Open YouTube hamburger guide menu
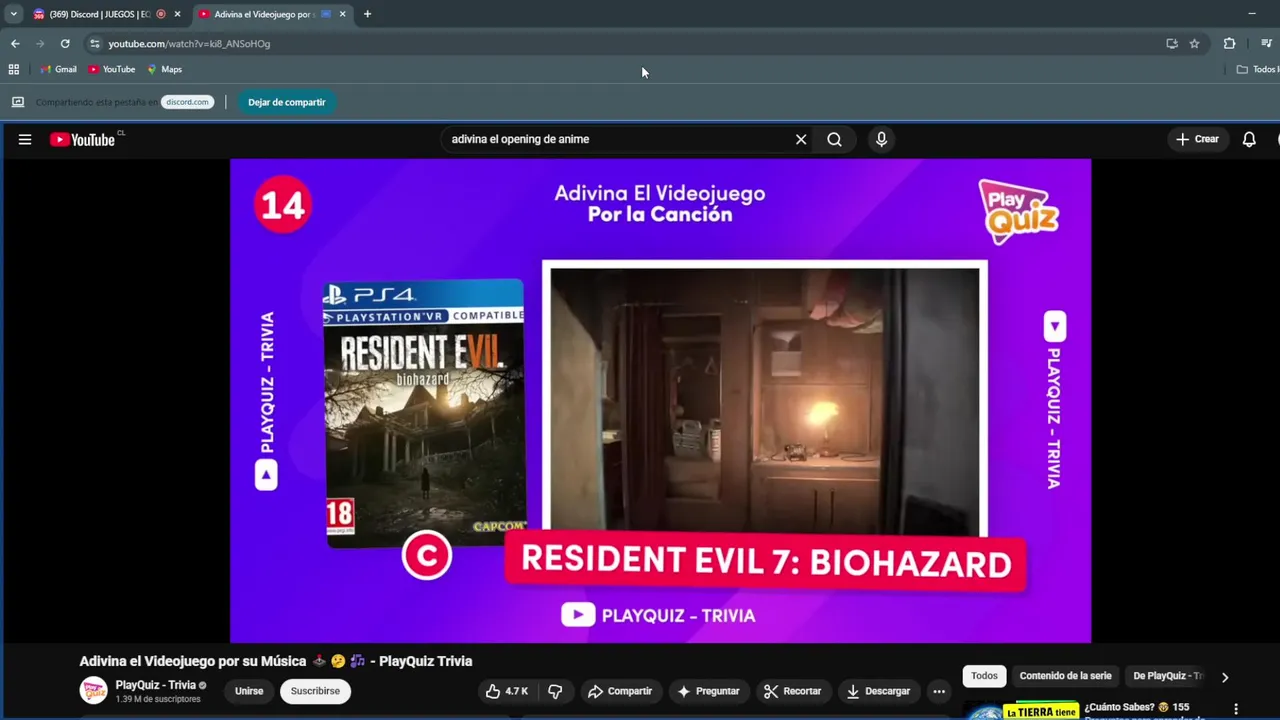Screen dimensions: 1280x720 (25, 140)
